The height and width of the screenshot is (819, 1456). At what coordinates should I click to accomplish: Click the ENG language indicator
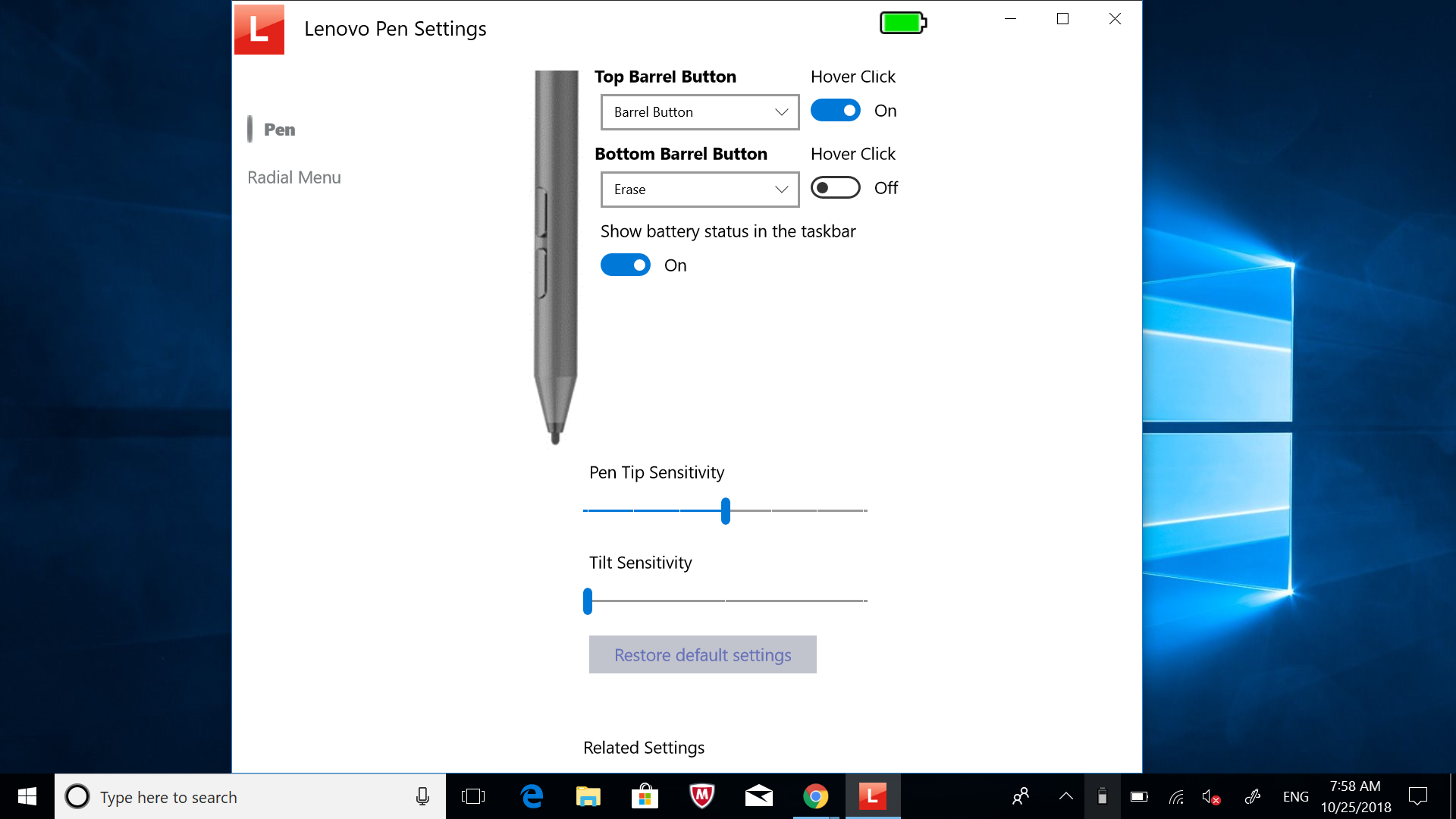coord(1296,797)
